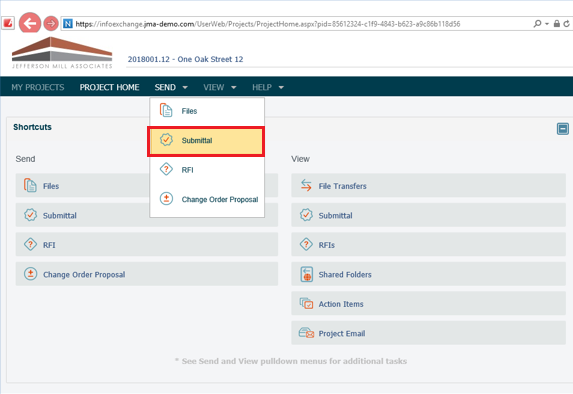This screenshot has height=394, width=573.
Task: Choose Files in the Send dropdown menu
Action: tap(207, 111)
